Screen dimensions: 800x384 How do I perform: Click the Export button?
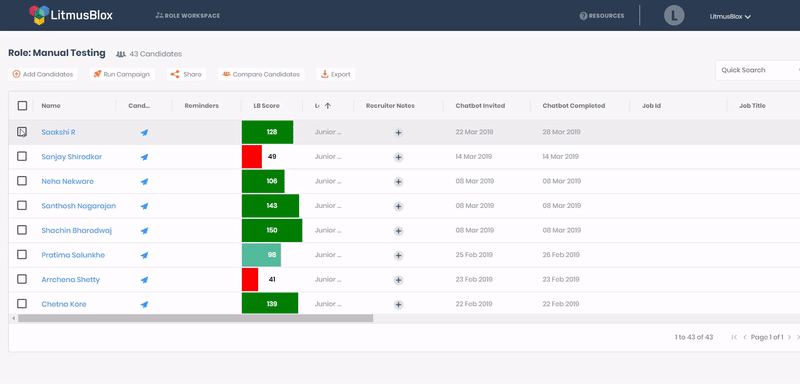tap(336, 74)
